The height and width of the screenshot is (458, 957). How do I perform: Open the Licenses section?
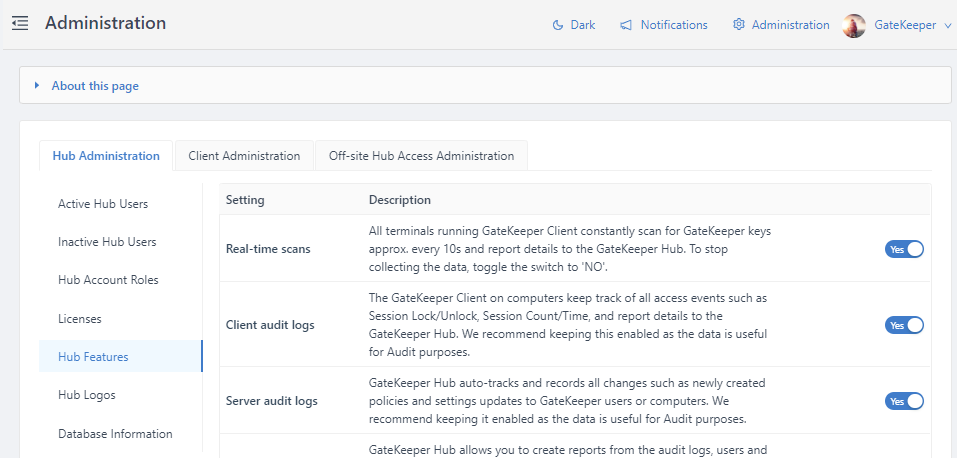(x=80, y=319)
